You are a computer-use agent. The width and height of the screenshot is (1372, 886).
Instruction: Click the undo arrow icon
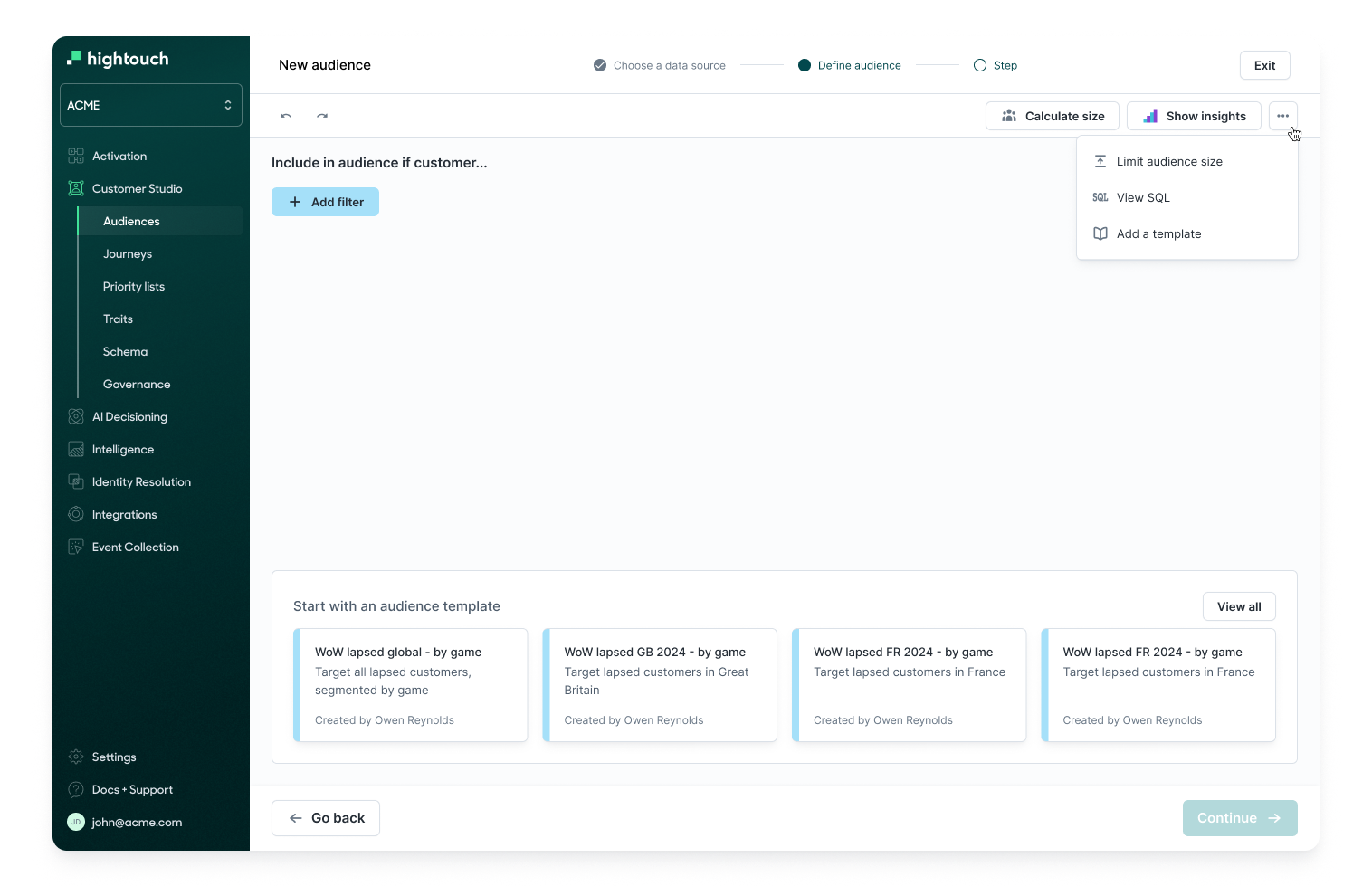(286, 116)
